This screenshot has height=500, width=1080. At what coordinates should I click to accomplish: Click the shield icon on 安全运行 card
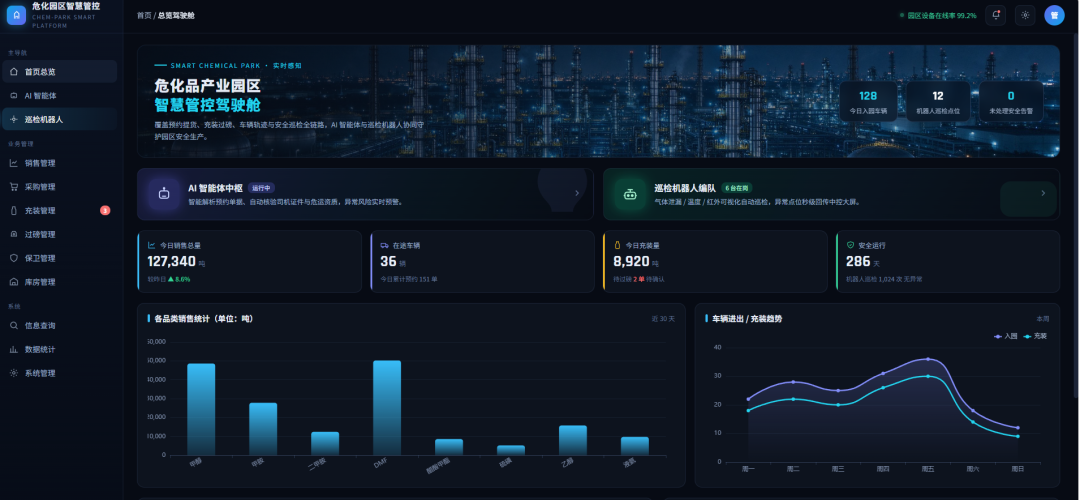tap(850, 244)
